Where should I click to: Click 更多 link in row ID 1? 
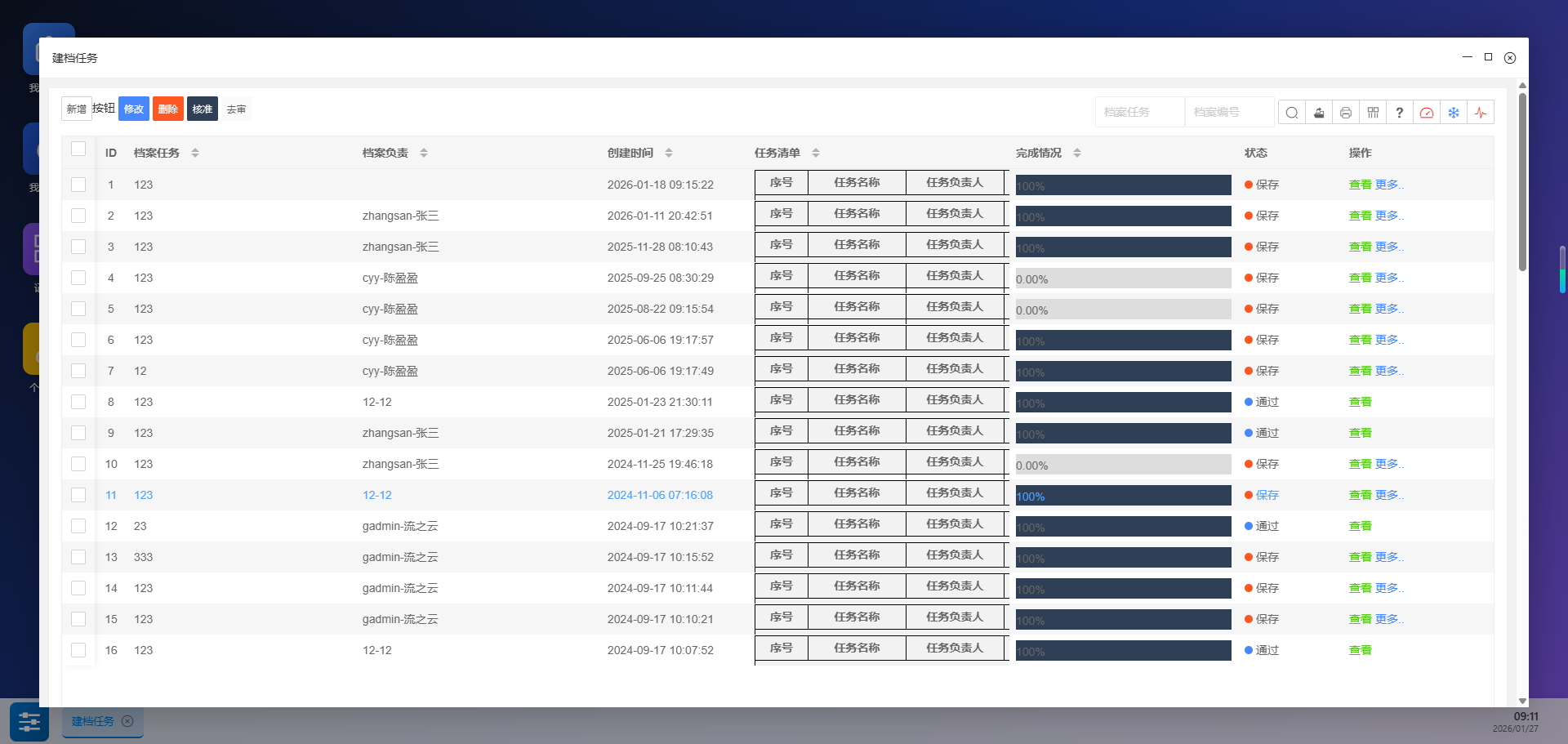pos(1388,185)
